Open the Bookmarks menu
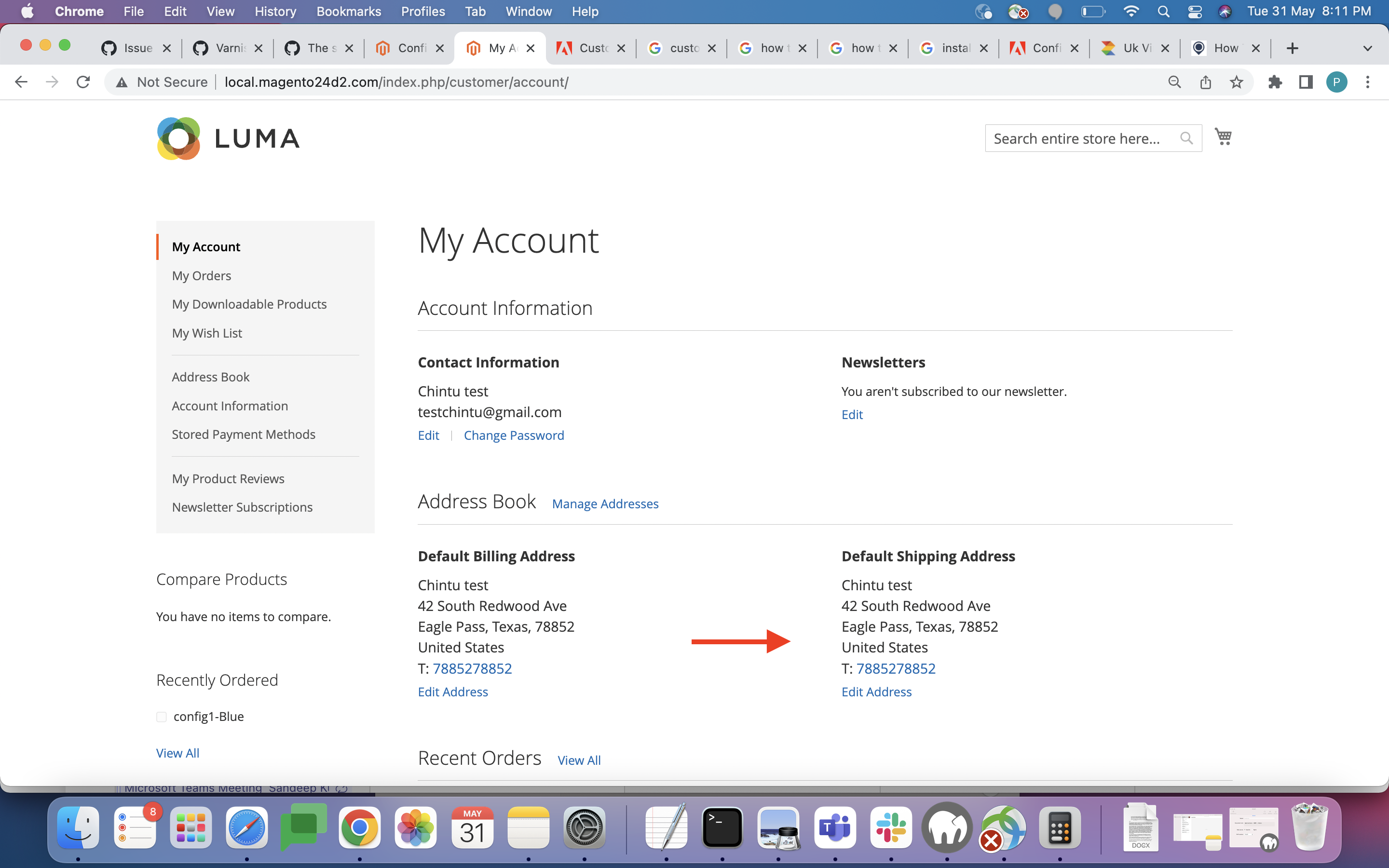The height and width of the screenshot is (868, 1389). (348, 12)
